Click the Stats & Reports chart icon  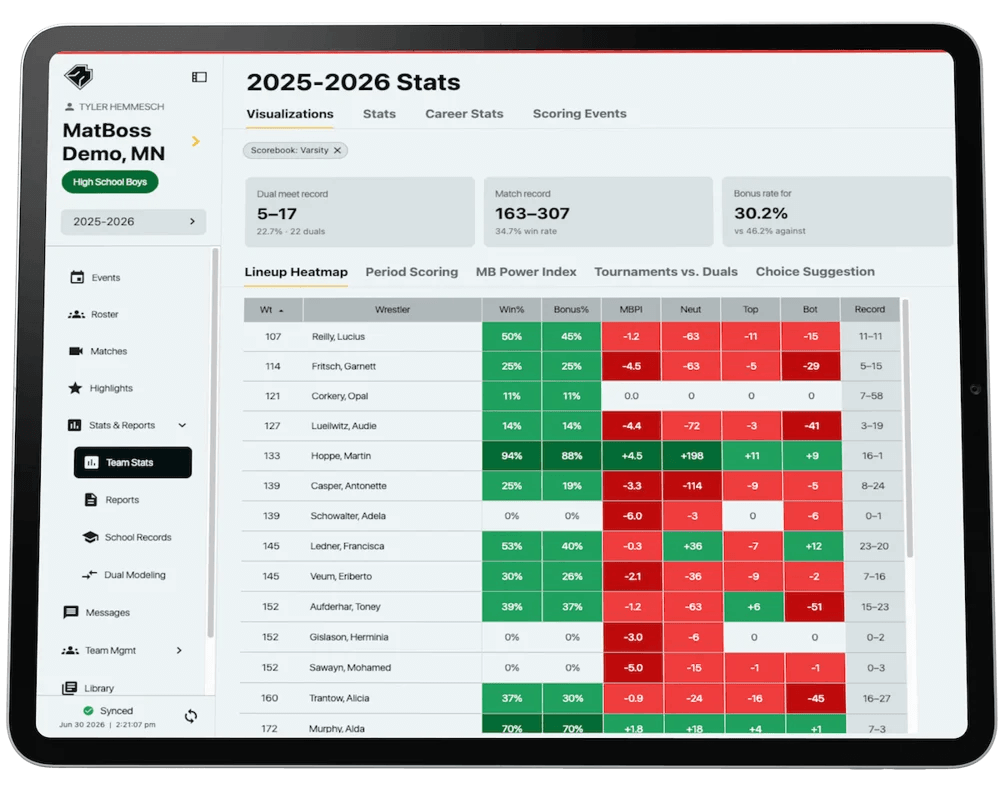point(75,425)
